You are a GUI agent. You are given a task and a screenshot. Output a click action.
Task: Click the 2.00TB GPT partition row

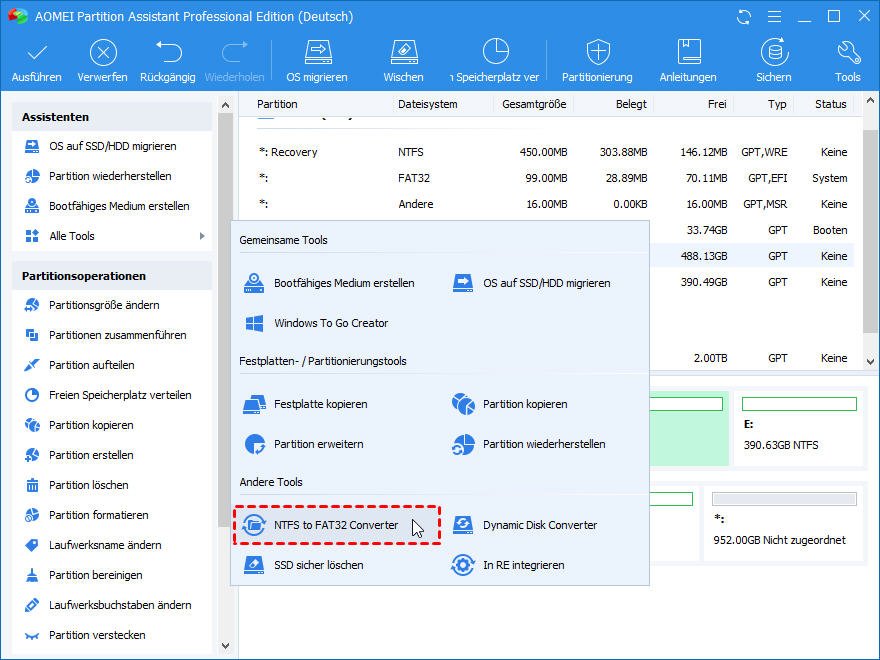(x=752, y=358)
